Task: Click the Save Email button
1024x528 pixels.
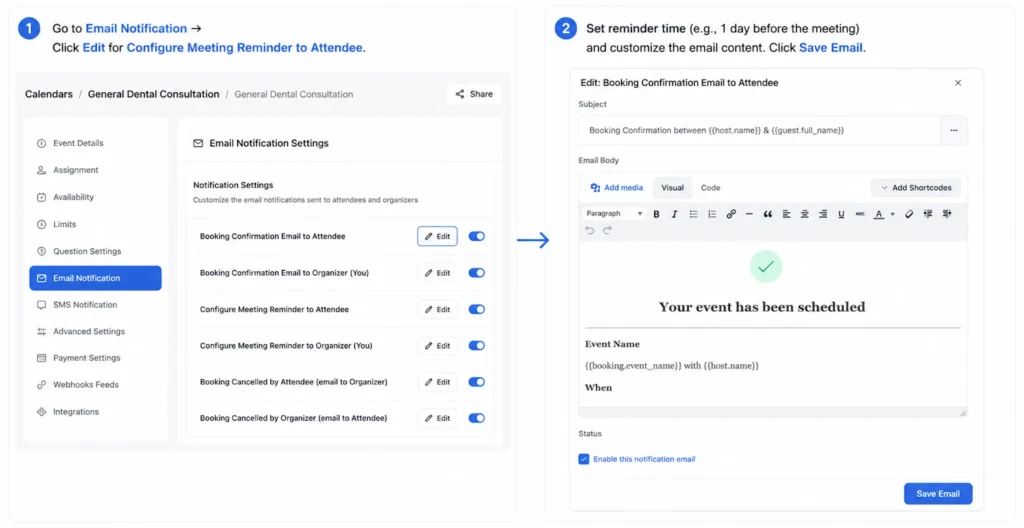Action: coord(938,494)
